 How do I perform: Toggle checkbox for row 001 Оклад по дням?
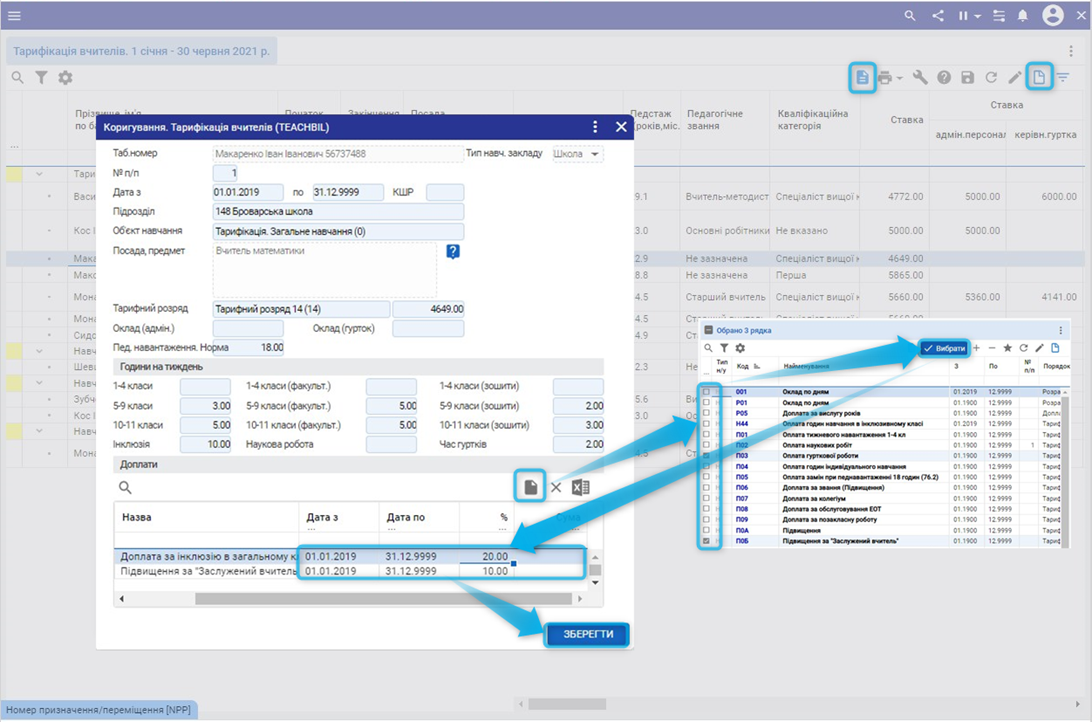point(707,392)
